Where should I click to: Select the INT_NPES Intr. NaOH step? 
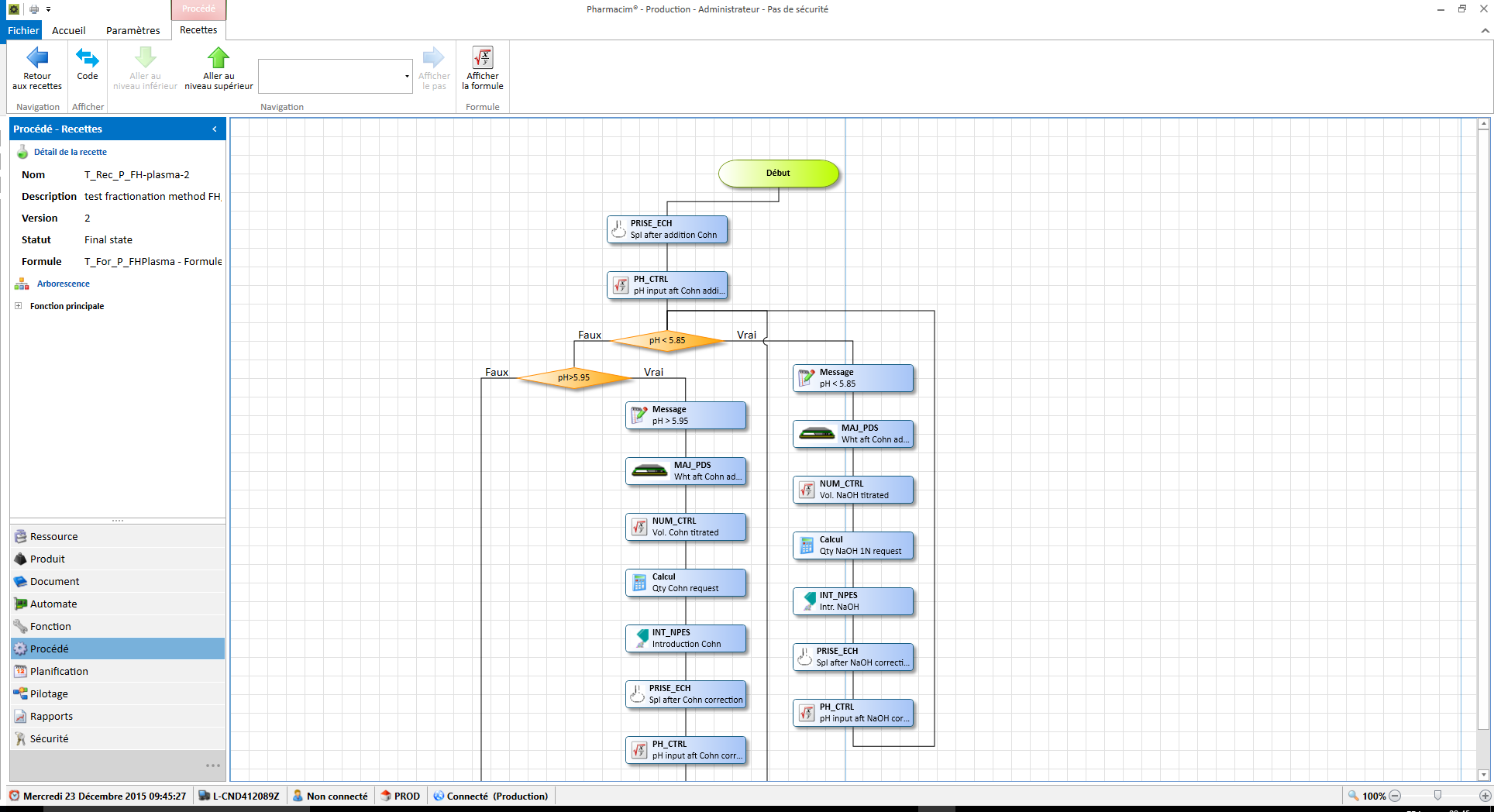[x=853, y=601]
